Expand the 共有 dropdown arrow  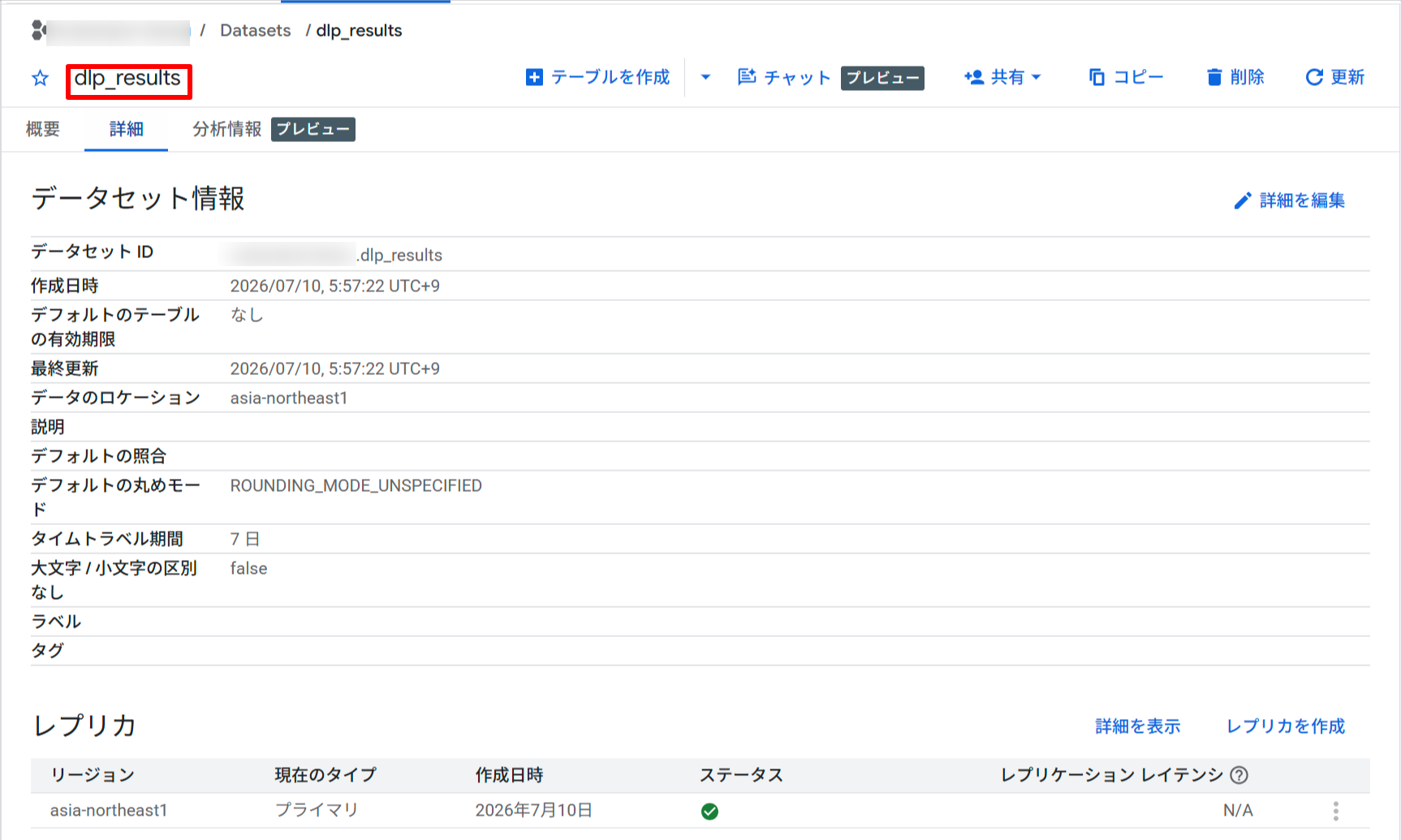(1036, 77)
